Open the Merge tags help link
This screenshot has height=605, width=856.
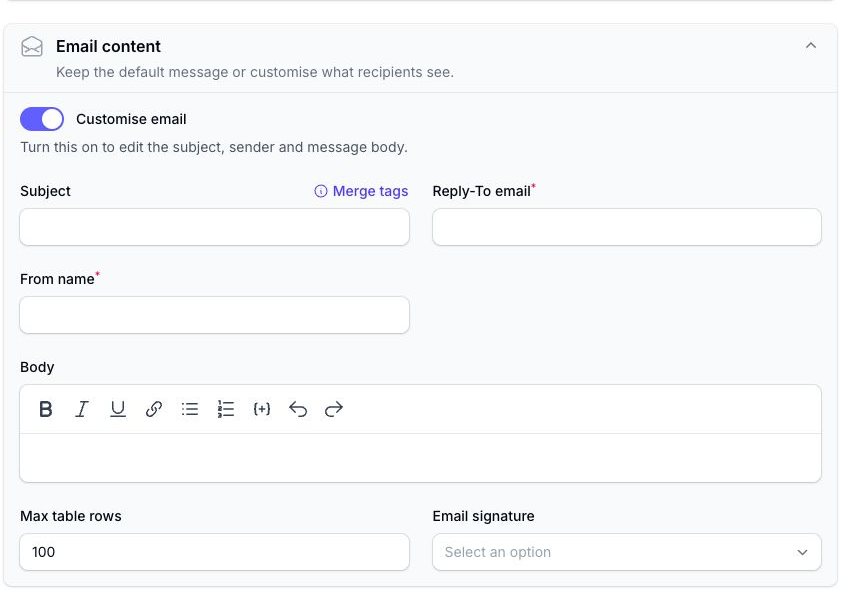[370, 191]
